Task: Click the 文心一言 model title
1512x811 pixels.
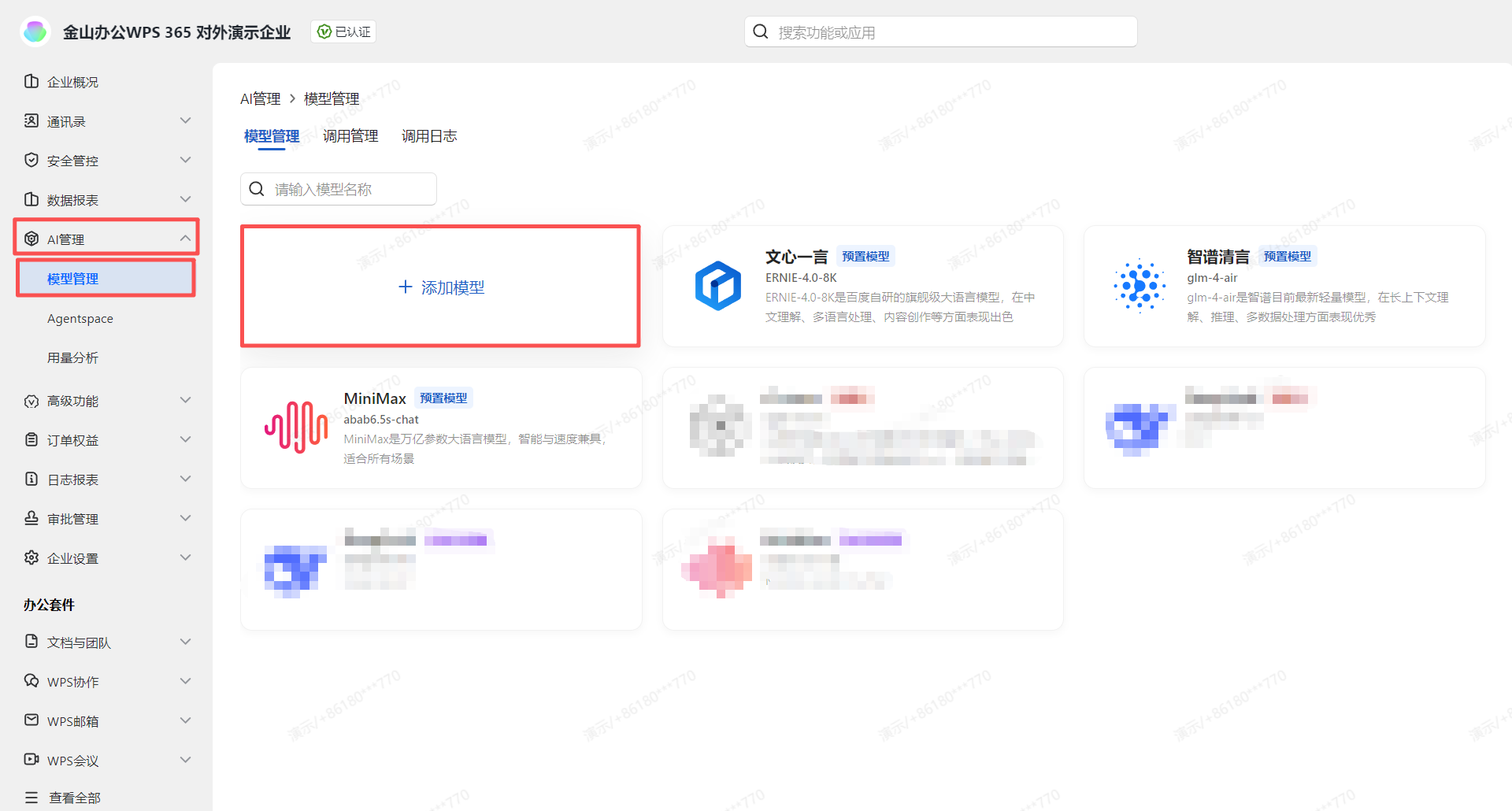Action: [x=796, y=257]
